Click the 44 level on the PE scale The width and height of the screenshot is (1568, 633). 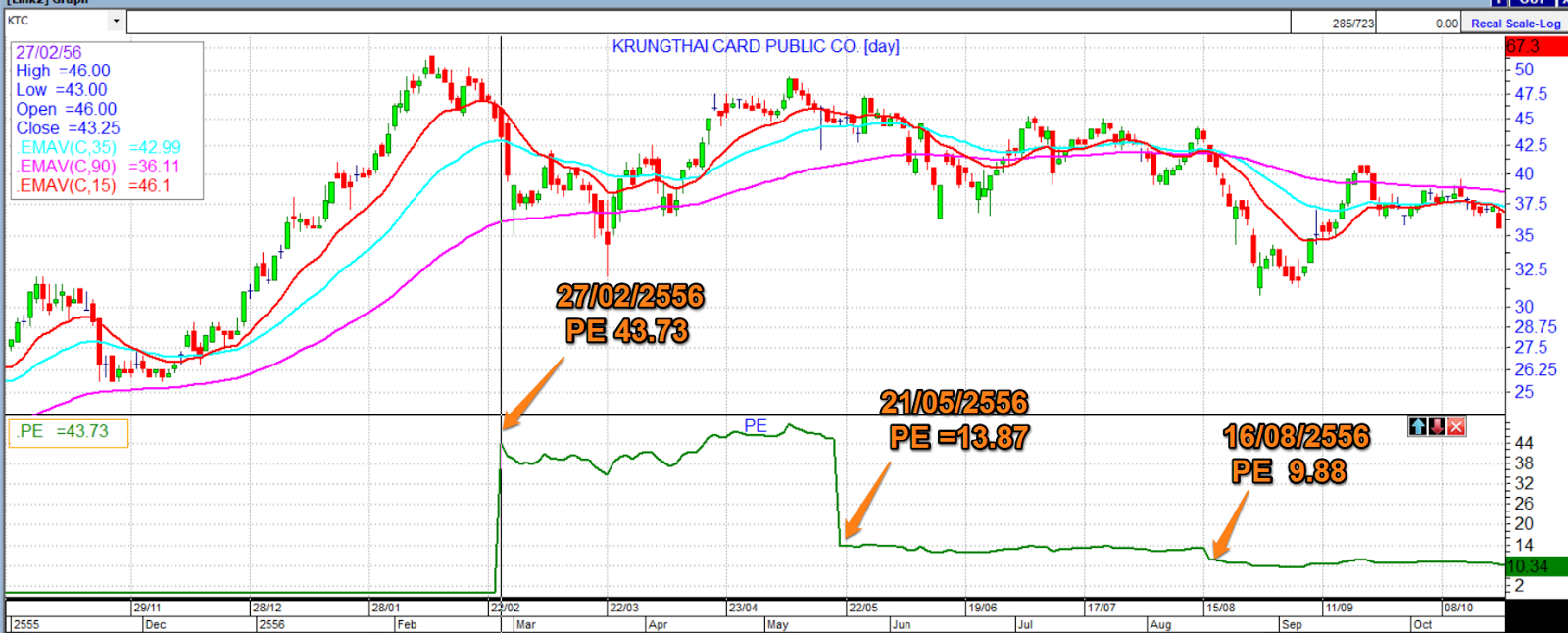(1524, 443)
